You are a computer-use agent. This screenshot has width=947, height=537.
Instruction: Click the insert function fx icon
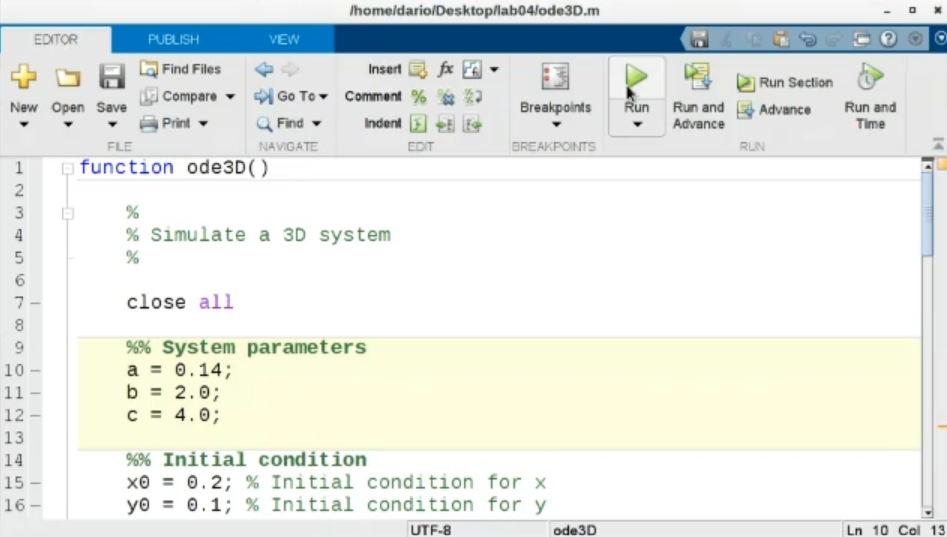pyautogui.click(x=445, y=69)
